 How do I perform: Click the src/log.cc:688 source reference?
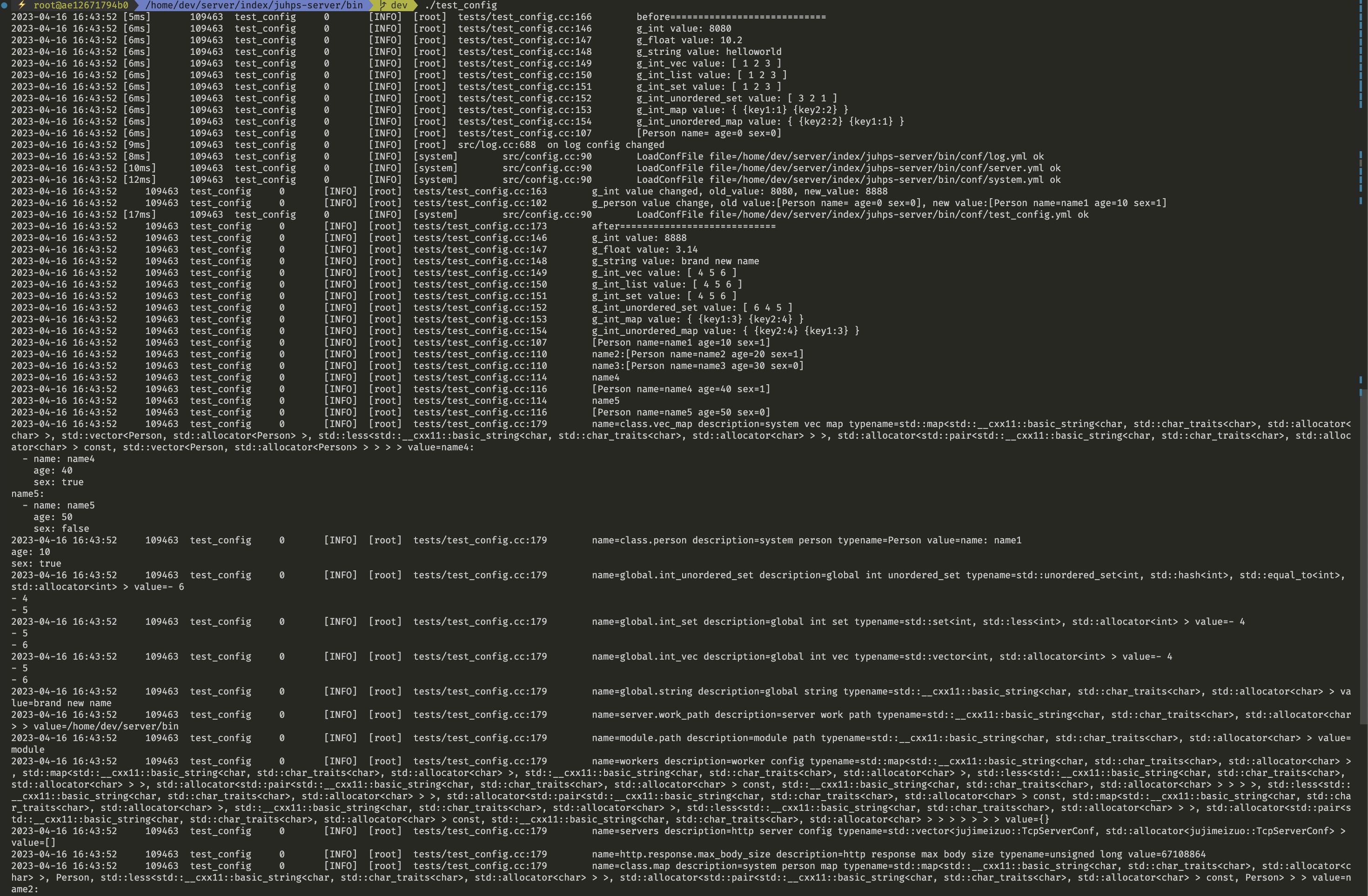[x=496, y=145]
